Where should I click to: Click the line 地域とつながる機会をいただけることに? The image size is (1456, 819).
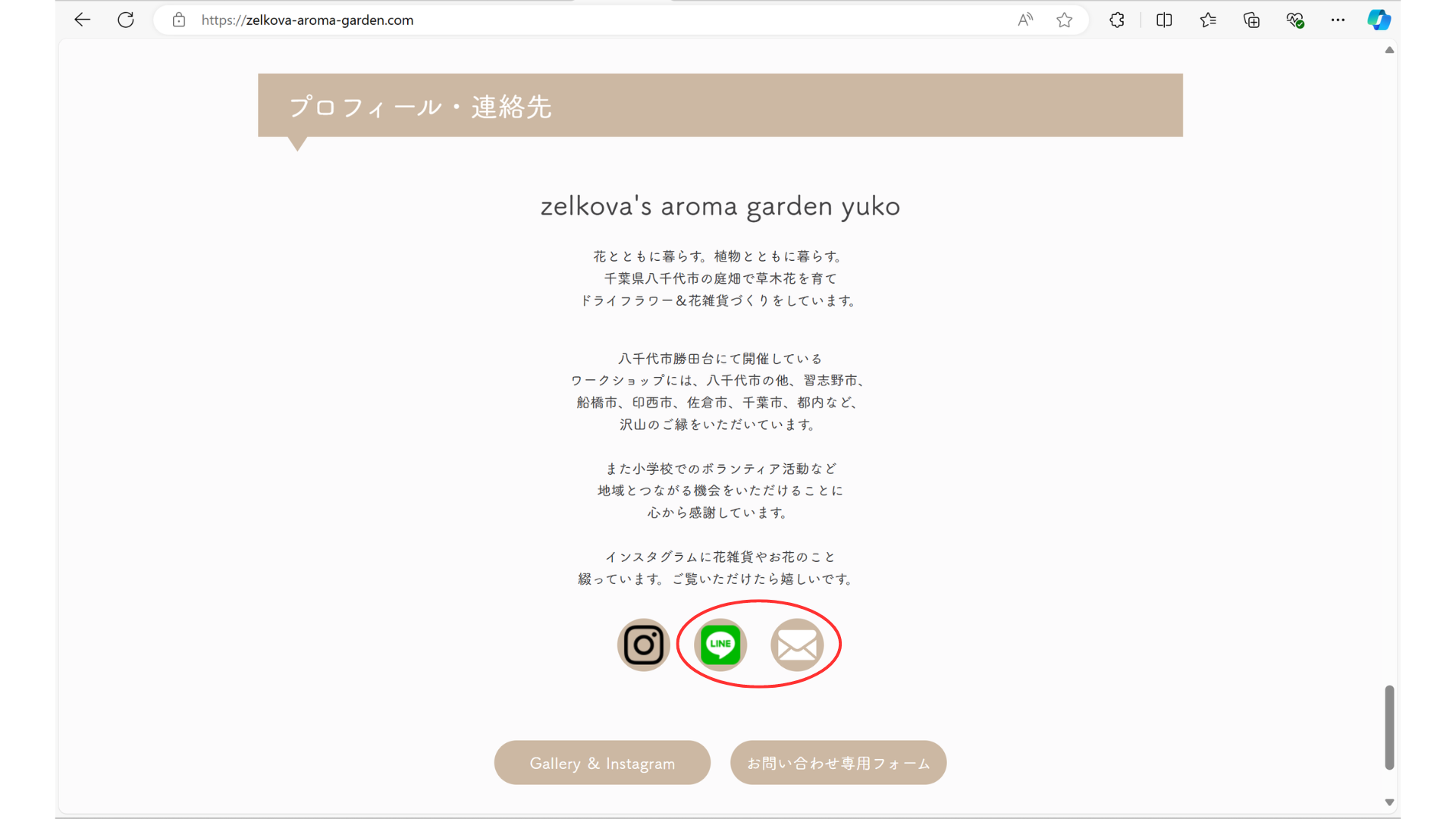click(720, 491)
